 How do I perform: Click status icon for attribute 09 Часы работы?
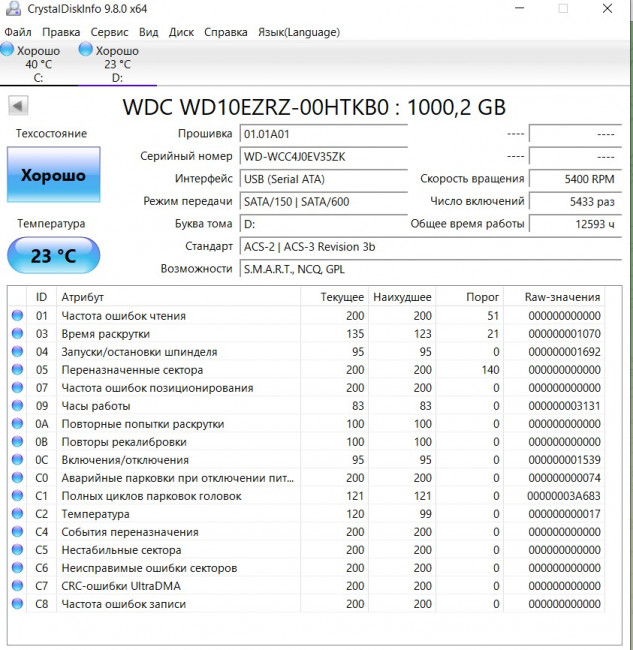[17, 405]
